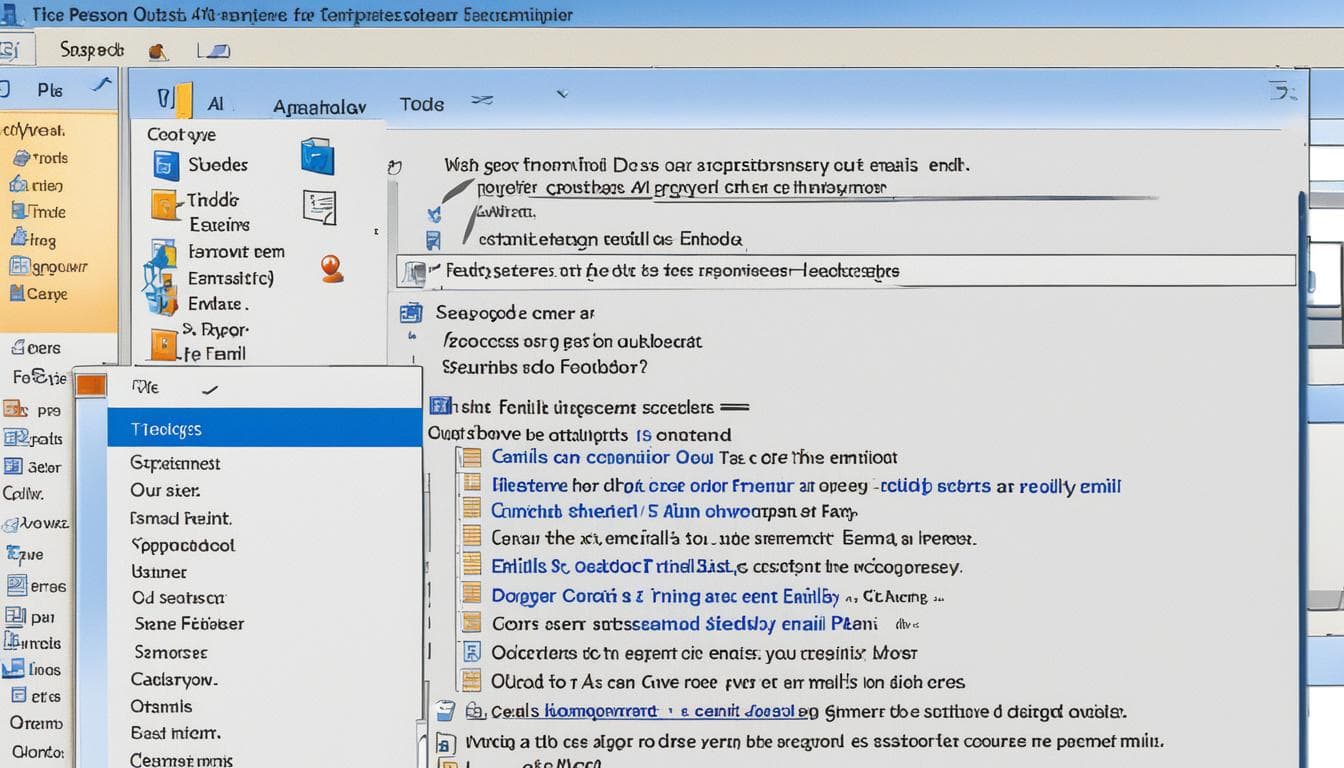This screenshot has height=768, width=1344.
Task: Click the Suedes notebook icon in the Cootgve menu
Action: (165, 166)
